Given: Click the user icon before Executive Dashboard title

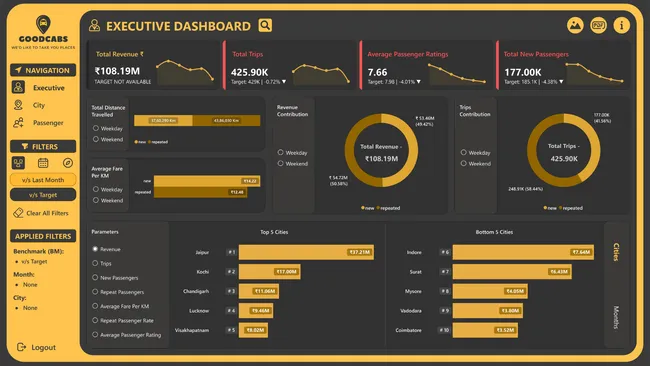Looking at the screenshot, I should [x=95, y=25].
